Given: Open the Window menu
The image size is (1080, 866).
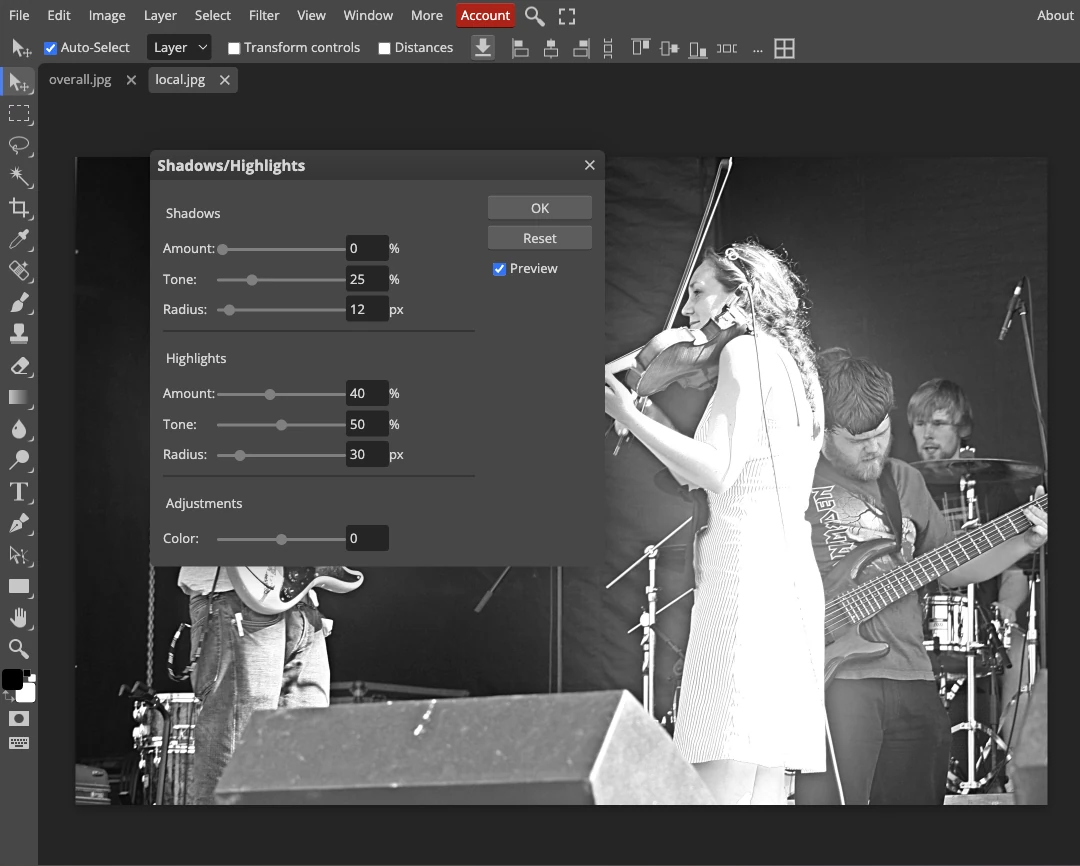Looking at the screenshot, I should click(368, 15).
